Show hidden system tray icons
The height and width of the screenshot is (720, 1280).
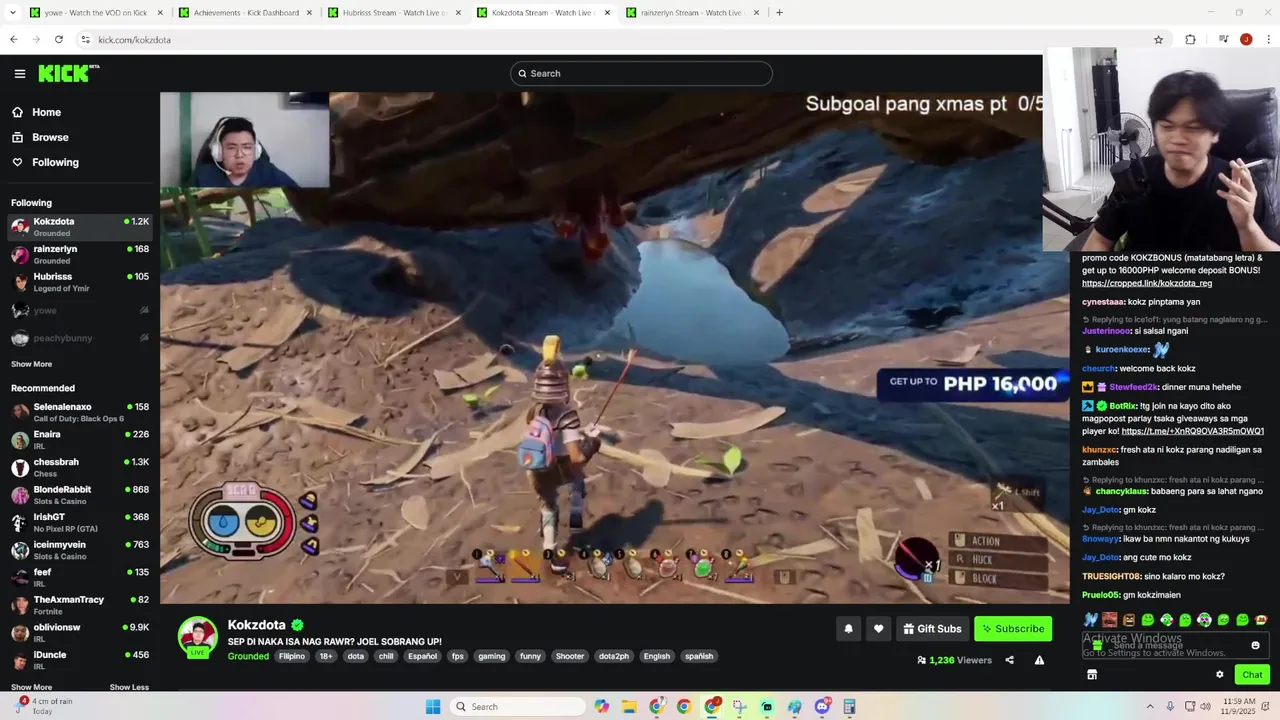tap(1149, 707)
